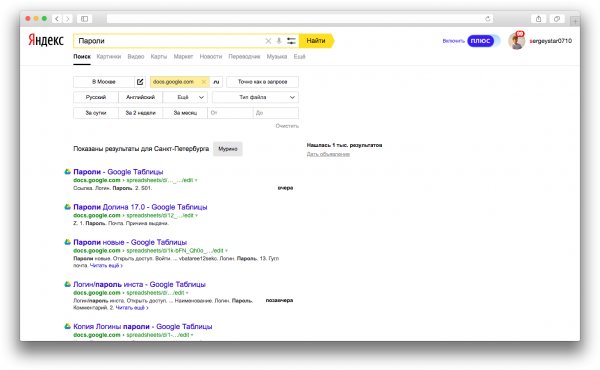Screen dimensions: 600x370
Task: Switch to the Видео tab
Action: click(136, 56)
